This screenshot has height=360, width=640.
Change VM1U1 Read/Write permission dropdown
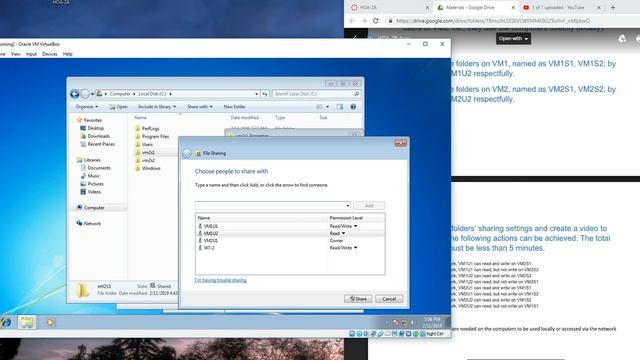(344, 226)
